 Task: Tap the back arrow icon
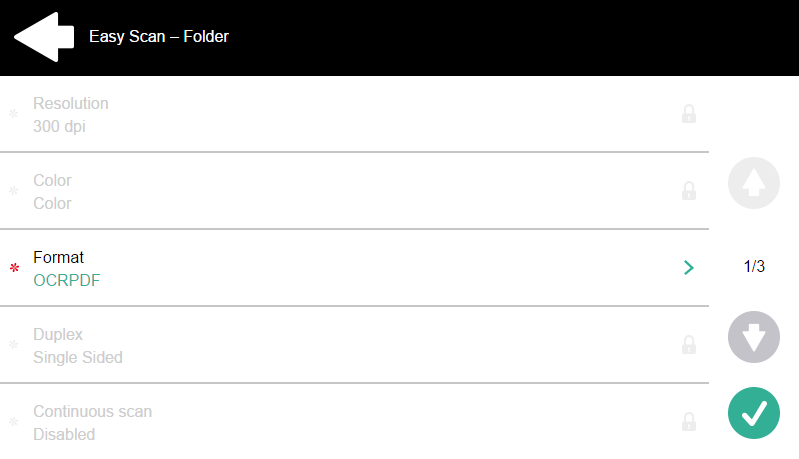44,37
